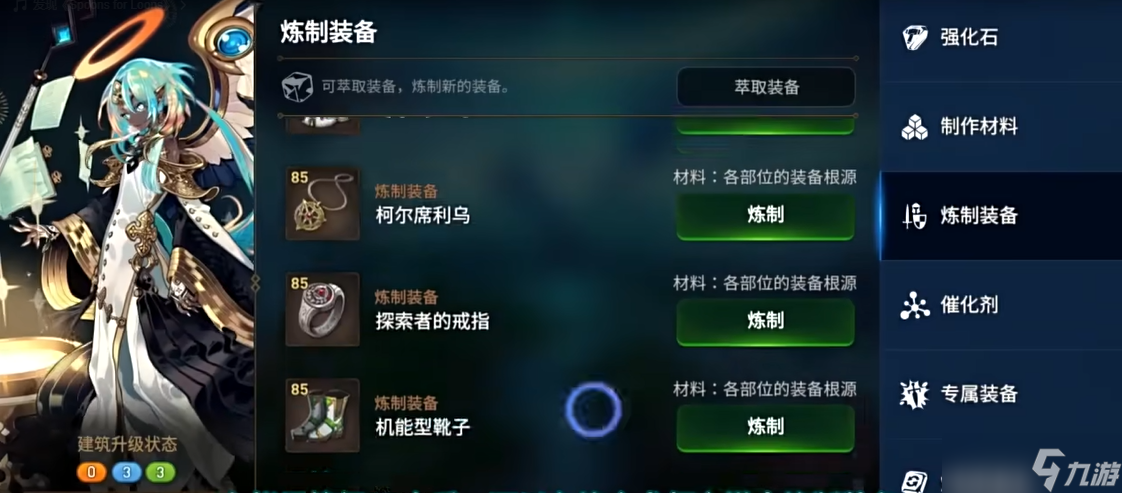Open the 炼制装备 sidebar tab
Image resolution: width=1122 pixels, height=493 pixels.
pos(1001,215)
